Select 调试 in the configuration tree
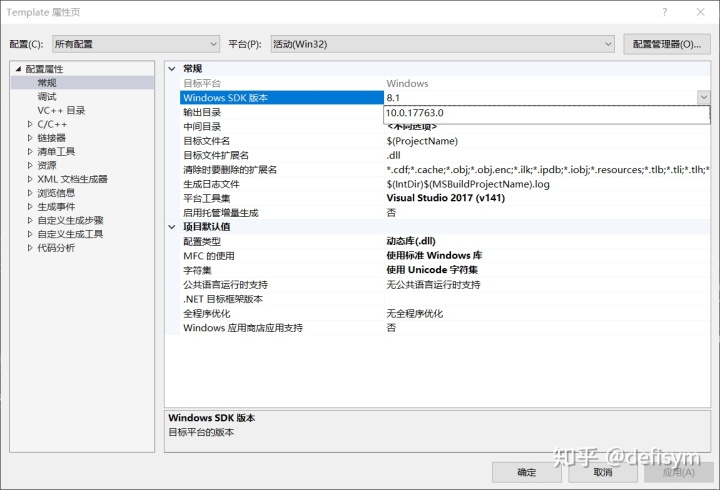This screenshot has width=720, height=490. click(x=47, y=96)
